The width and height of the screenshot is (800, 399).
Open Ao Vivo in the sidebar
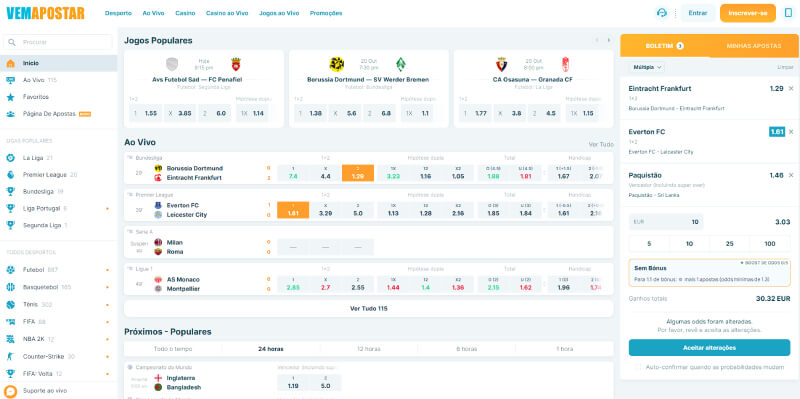[x=59, y=80]
